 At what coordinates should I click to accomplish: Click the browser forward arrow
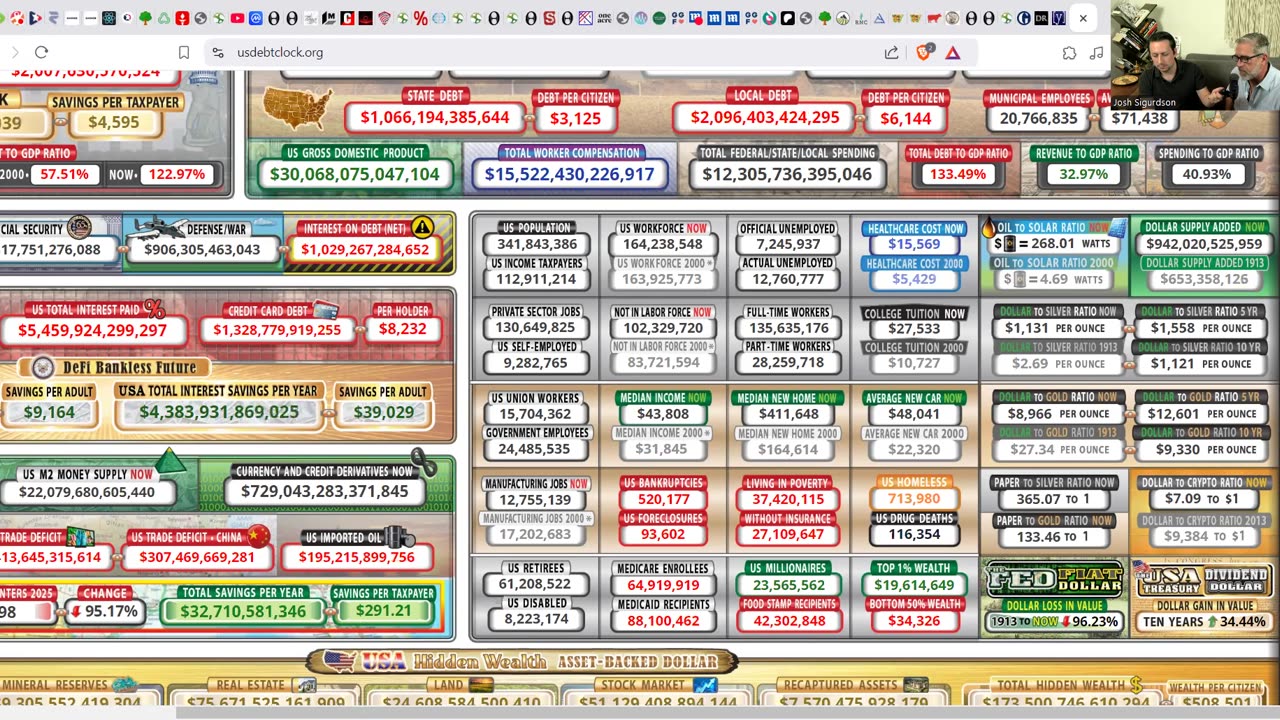[x=14, y=52]
